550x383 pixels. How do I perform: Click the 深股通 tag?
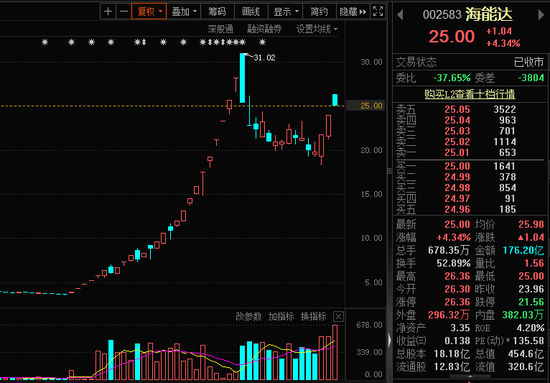pyautogui.click(x=221, y=29)
